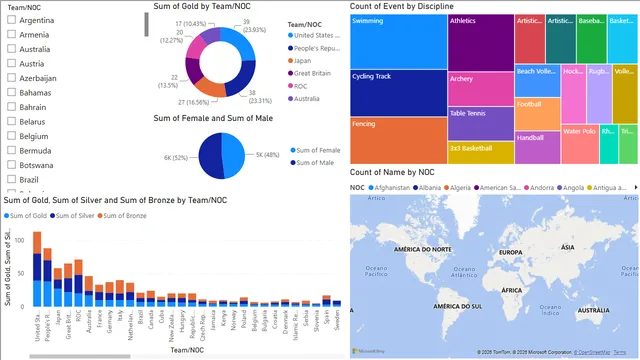Click Sum of Gold legend entry

pyautogui.click(x=25, y=216)
